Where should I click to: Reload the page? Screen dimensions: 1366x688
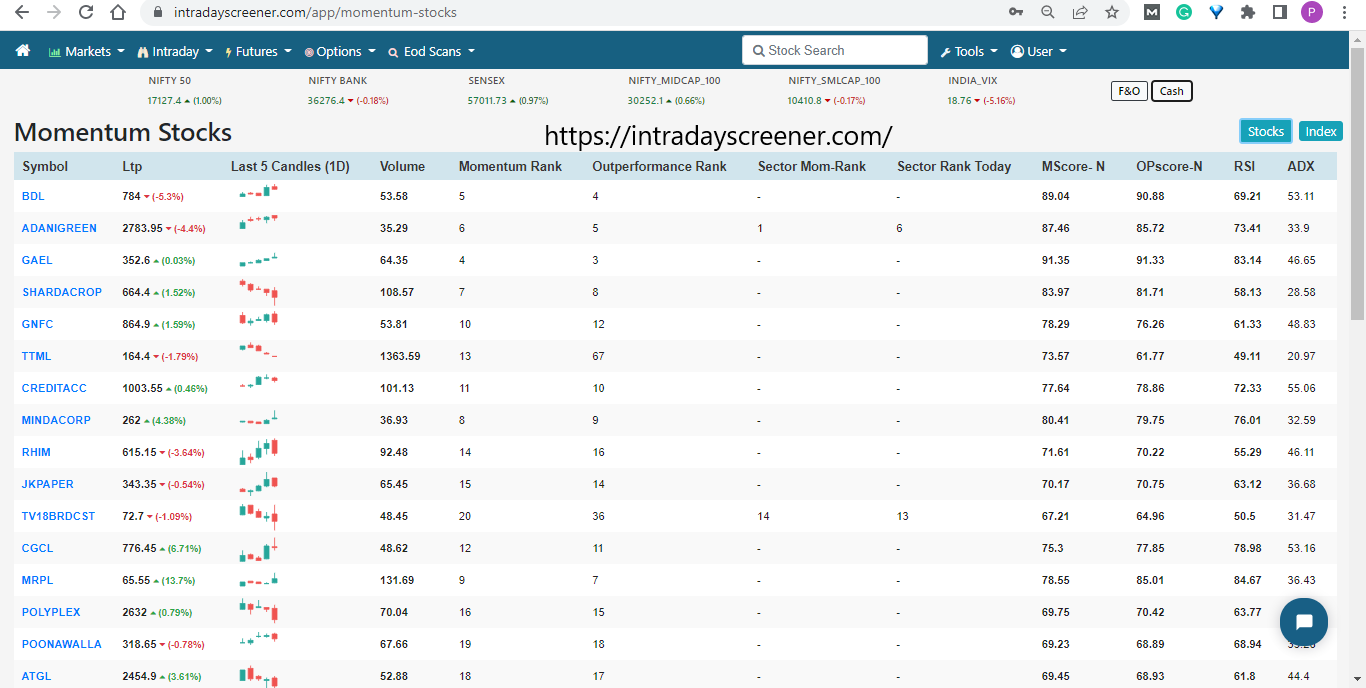coord(86,13)
